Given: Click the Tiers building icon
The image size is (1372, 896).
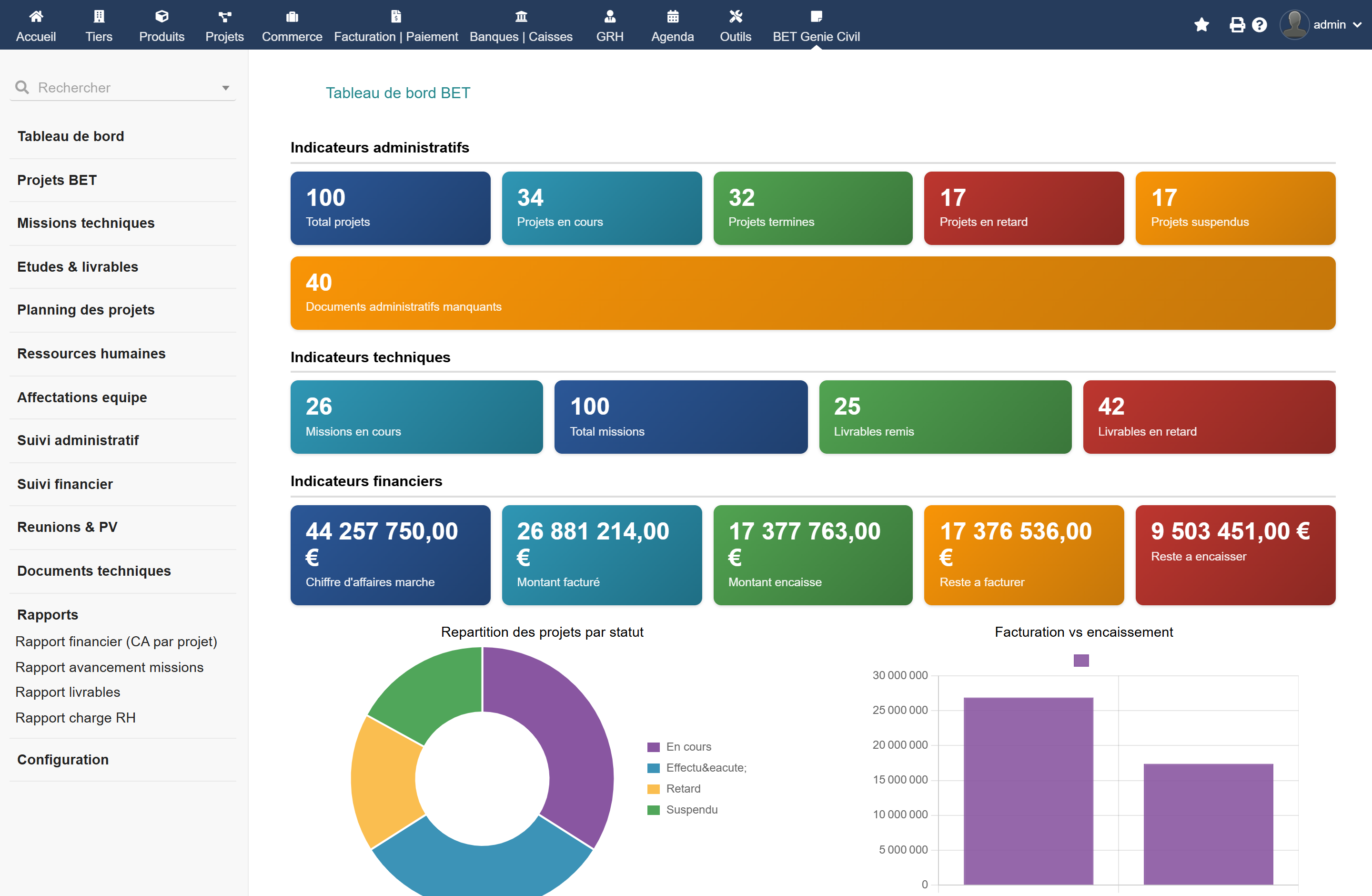Looking at the screenshot, I should 99,16.
